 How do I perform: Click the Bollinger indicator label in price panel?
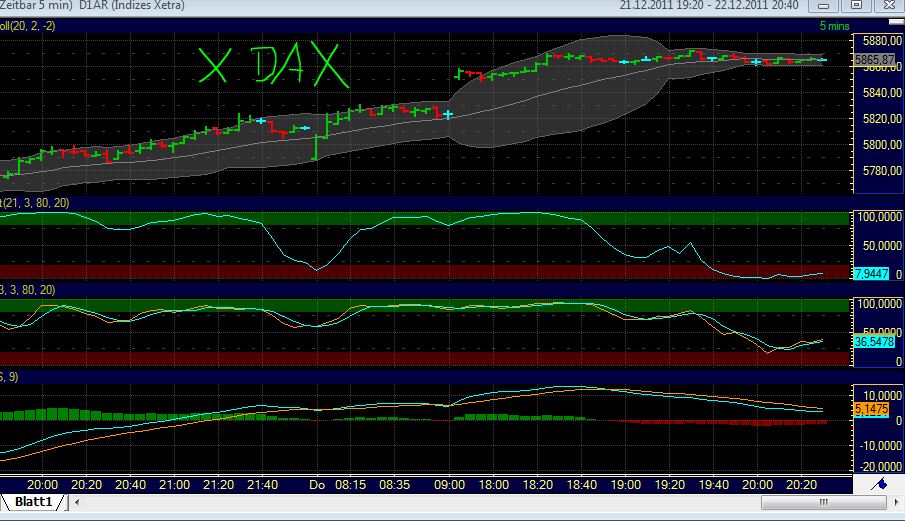tap(27, 25)
